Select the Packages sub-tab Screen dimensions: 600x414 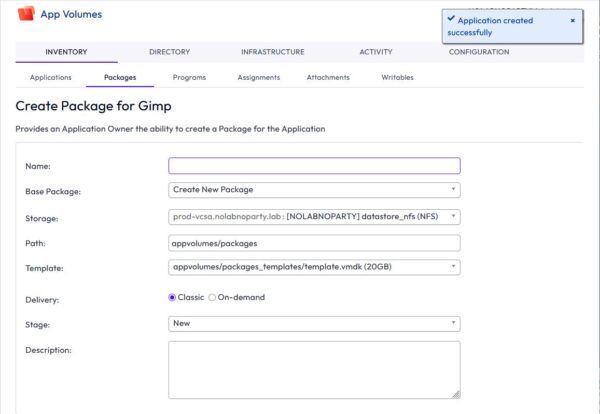(120, 77)
